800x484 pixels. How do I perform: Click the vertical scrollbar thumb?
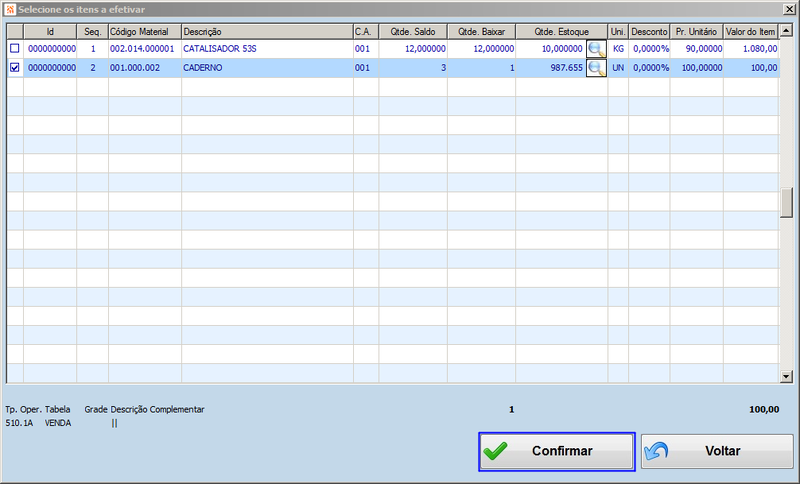(786, 202)
